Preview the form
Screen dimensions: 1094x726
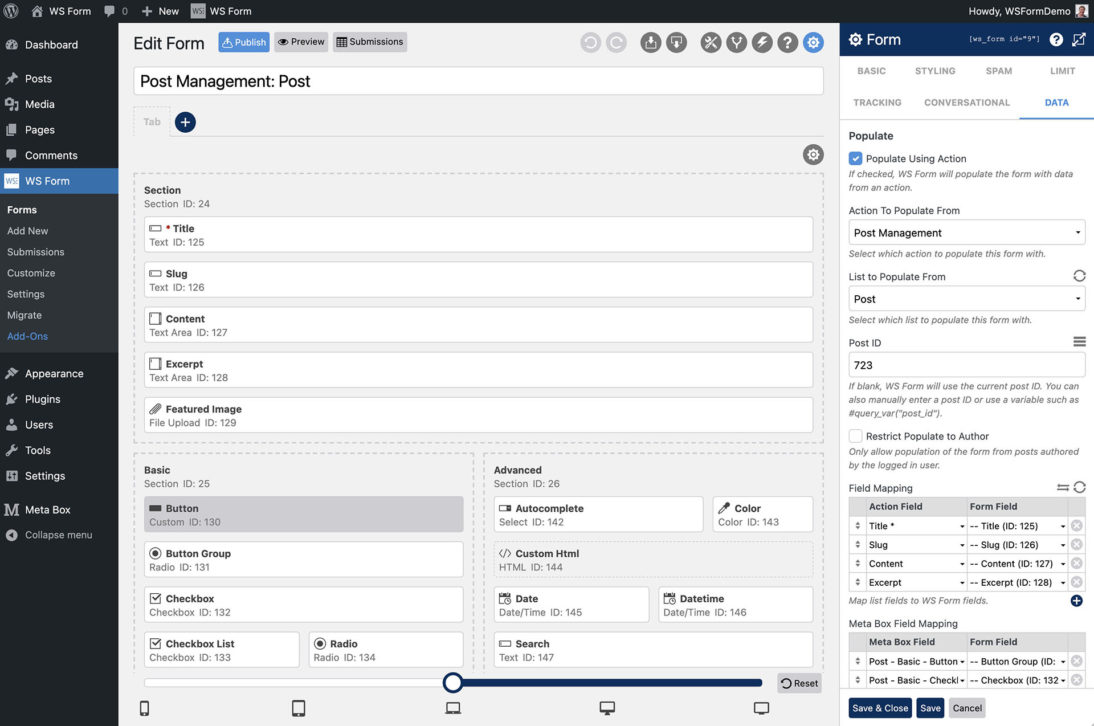click(x=301, y=42)
